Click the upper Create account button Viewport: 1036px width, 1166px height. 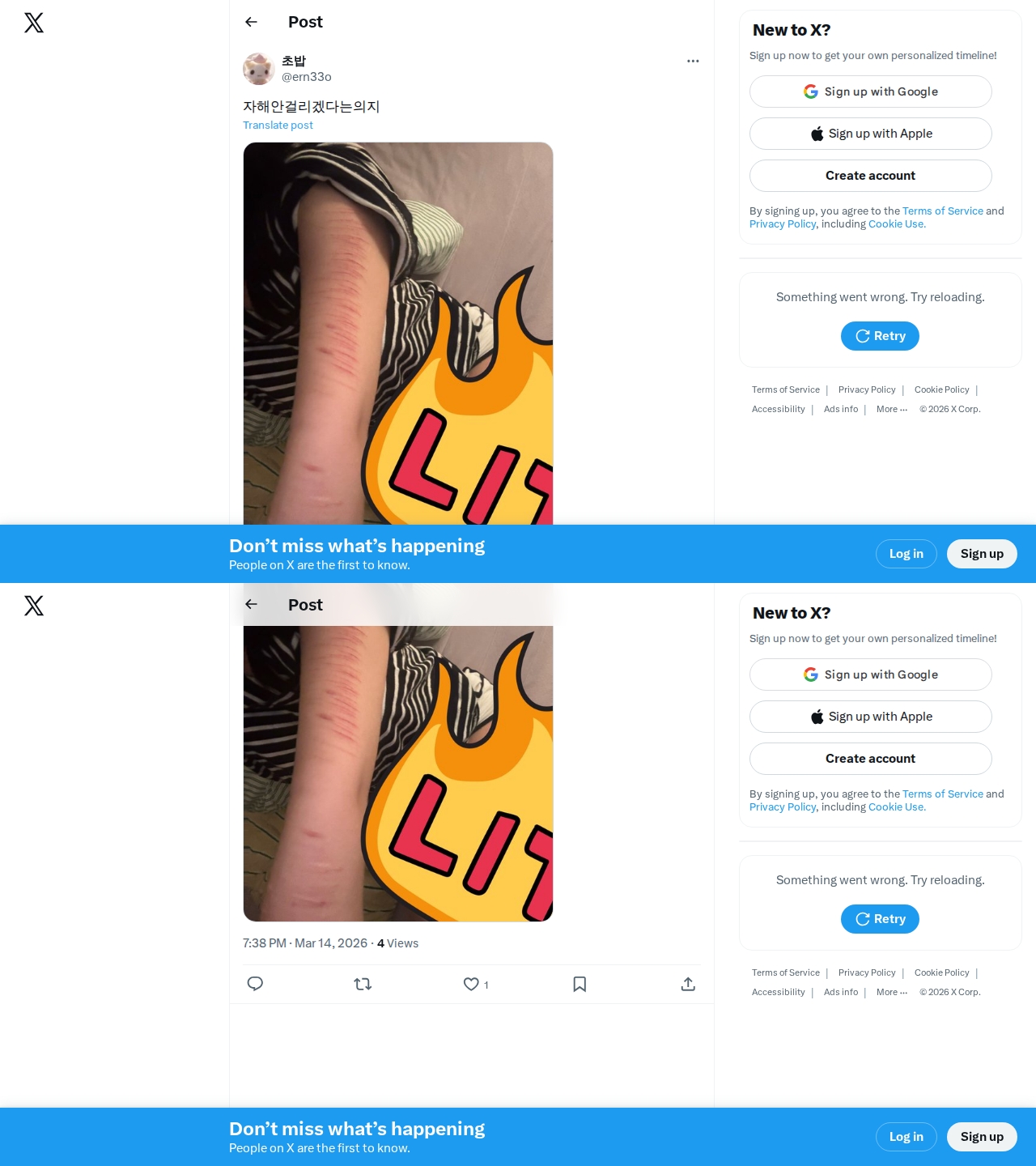871,176
